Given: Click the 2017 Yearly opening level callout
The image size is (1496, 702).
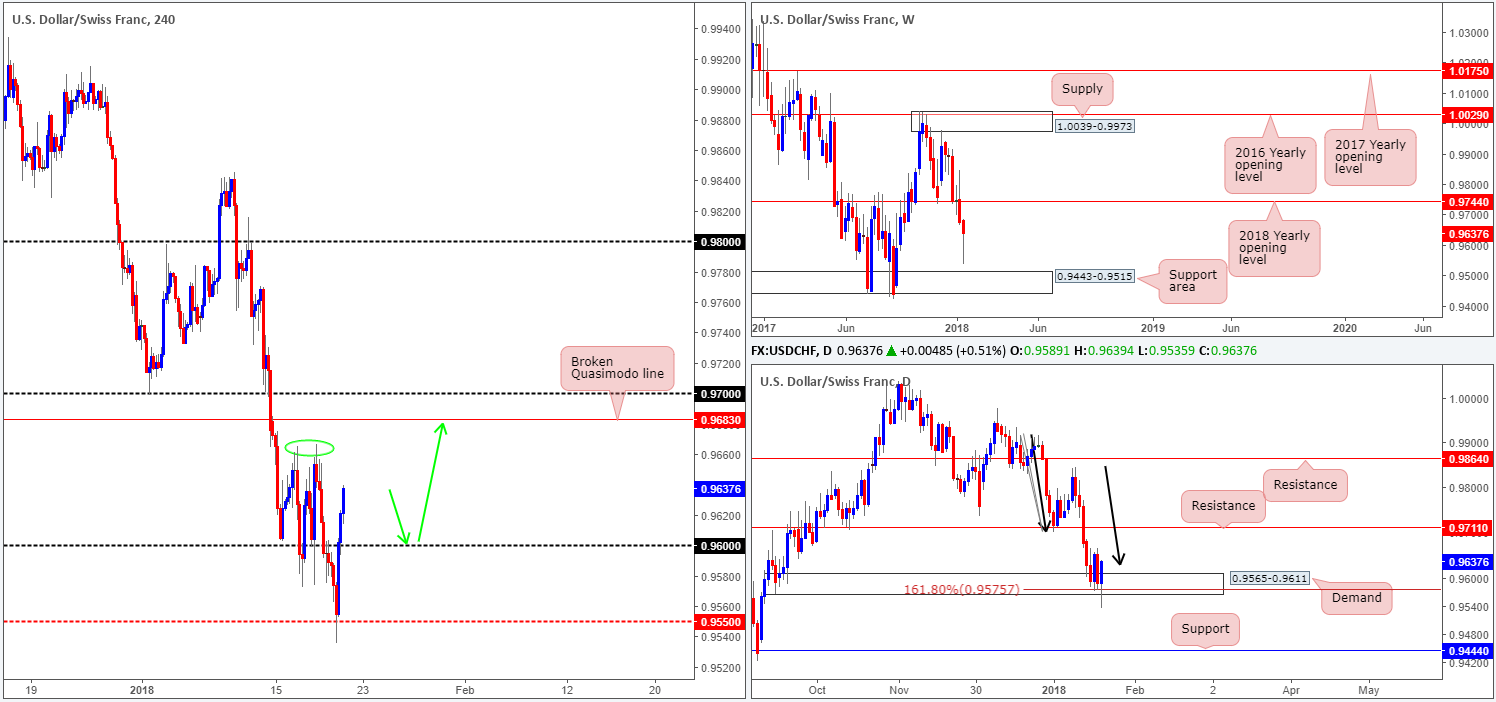Looking at the screenshot, I should [x=1371, y=157].
